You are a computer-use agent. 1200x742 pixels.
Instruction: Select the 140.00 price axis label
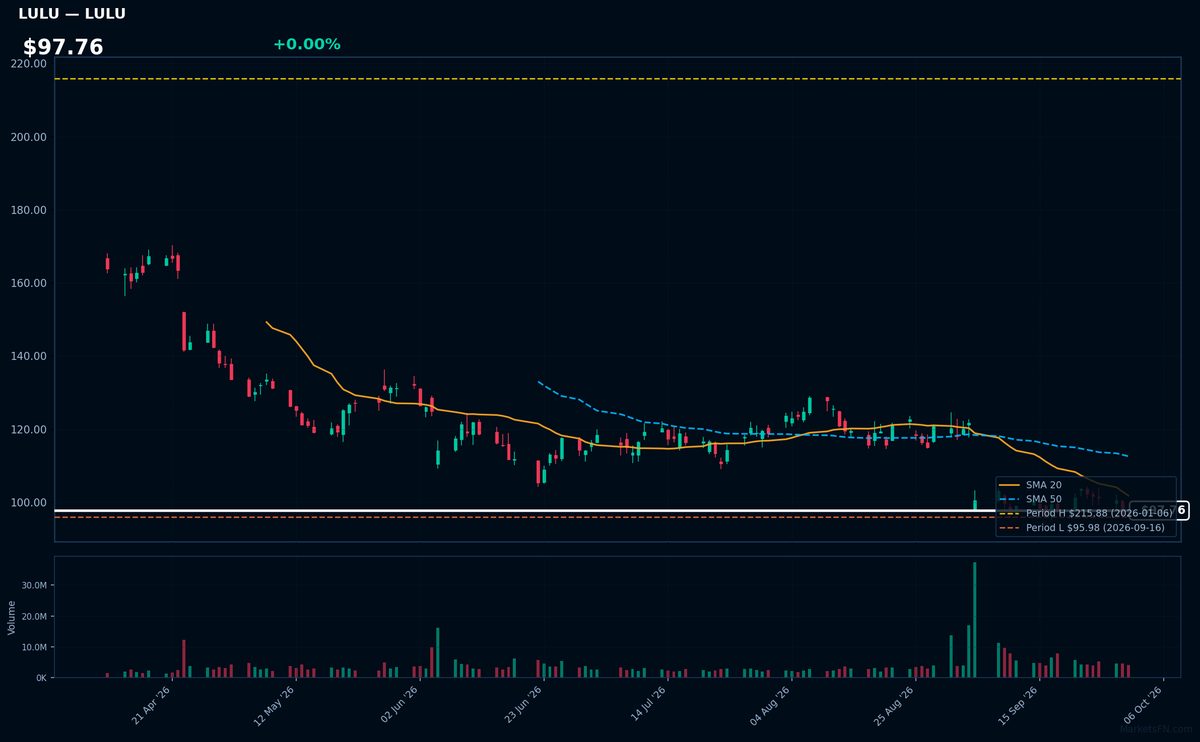(x=29, y=356)
